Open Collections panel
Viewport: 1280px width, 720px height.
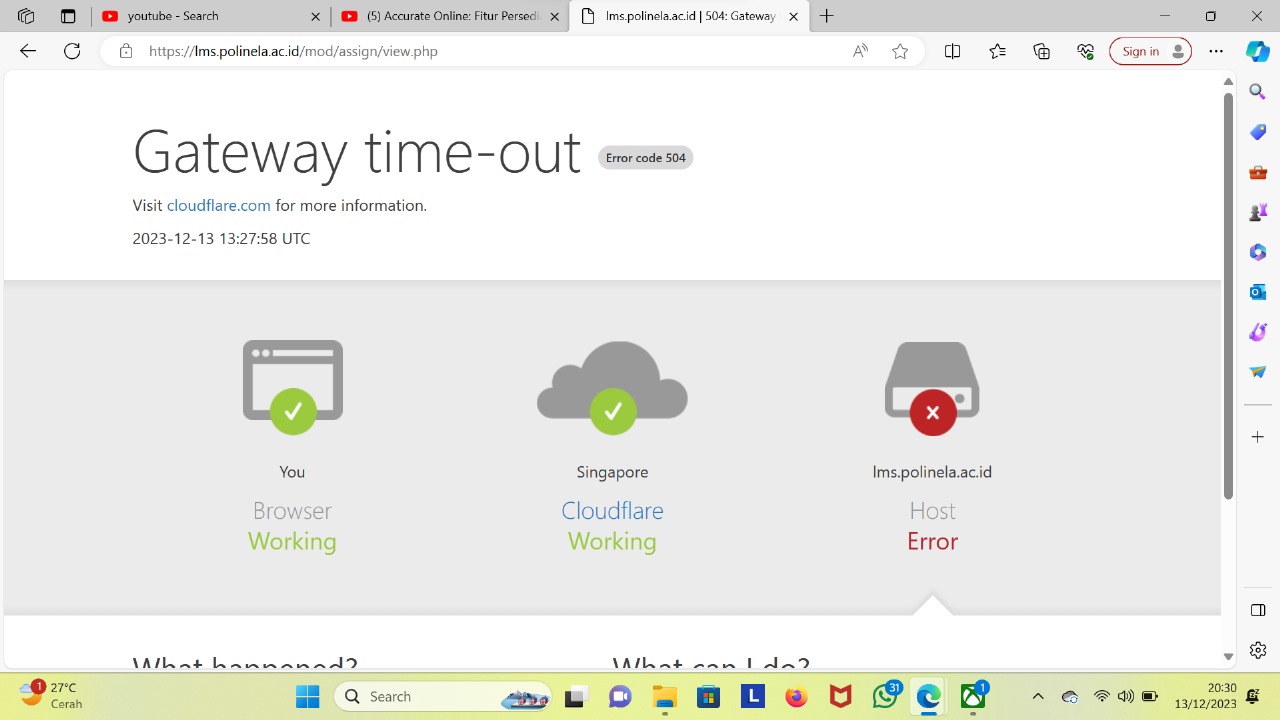coord(1042,51)
